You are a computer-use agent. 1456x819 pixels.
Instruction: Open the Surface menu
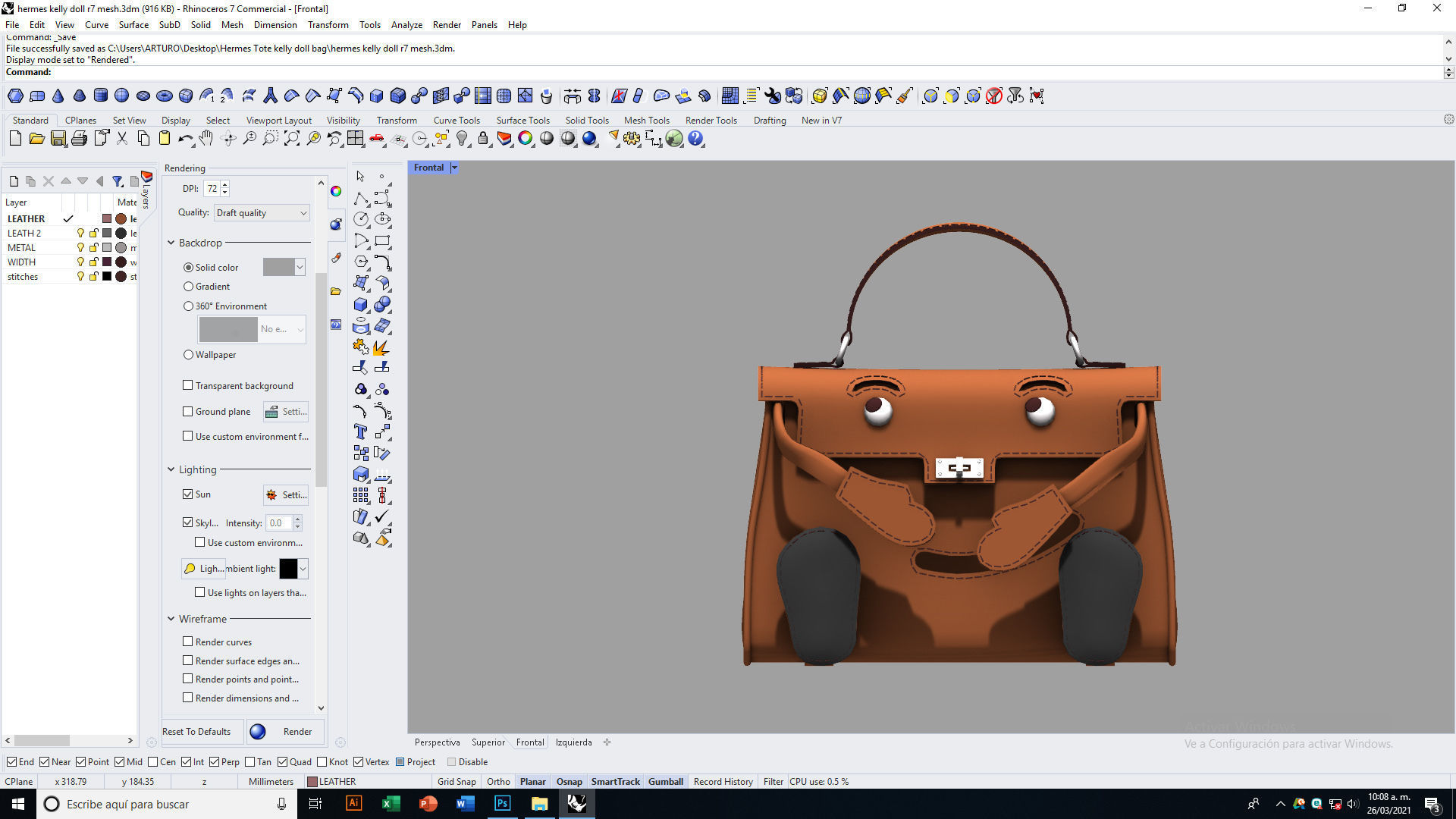coord(133,24)
